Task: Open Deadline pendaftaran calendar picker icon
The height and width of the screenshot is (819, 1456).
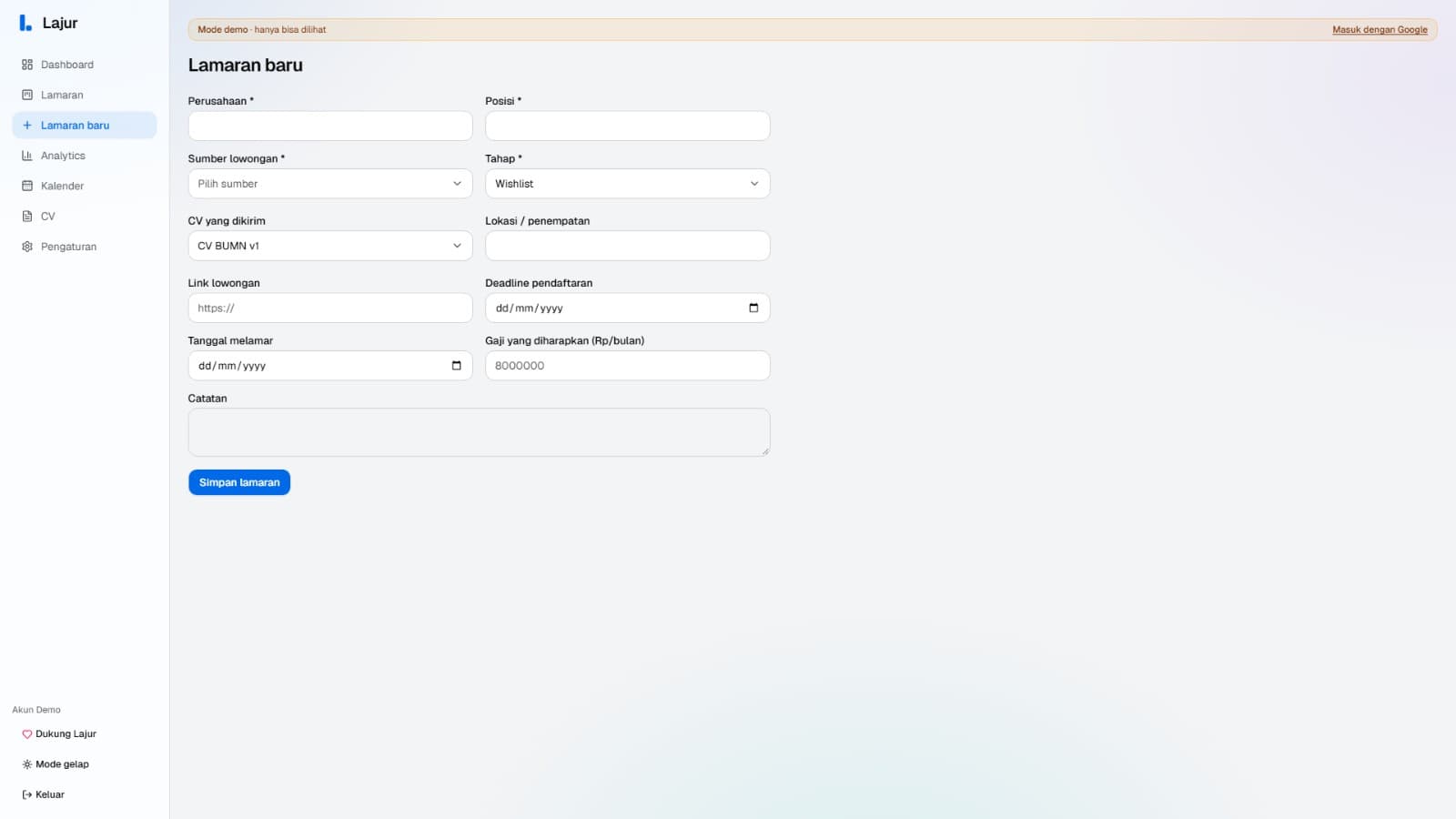Action: [753, 308]
